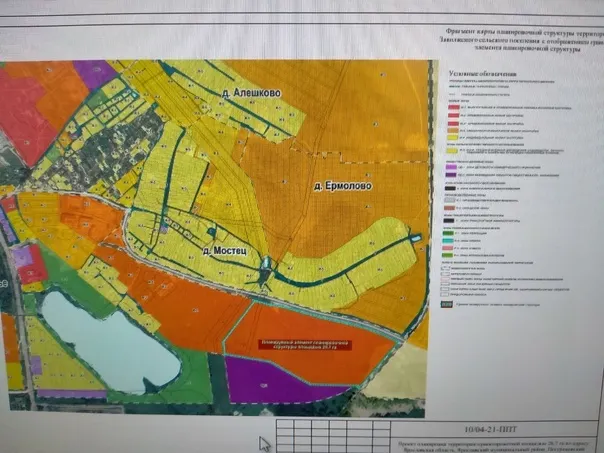The width and height of the screenshot is (604, 453).
Task: Choose the brown legend swatch
Action: pos(450,208)
